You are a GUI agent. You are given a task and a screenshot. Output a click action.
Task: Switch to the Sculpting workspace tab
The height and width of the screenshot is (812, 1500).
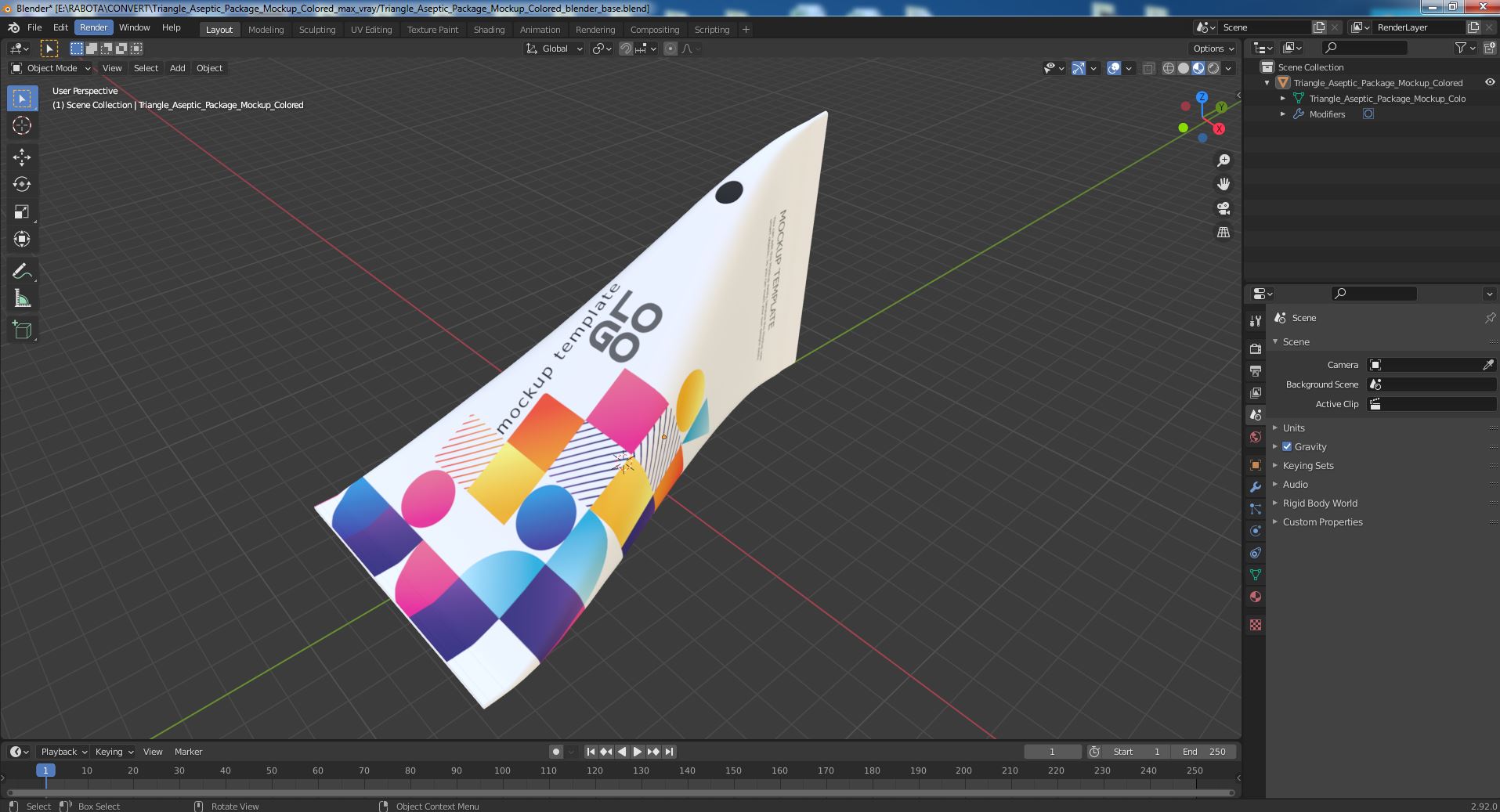point(316,30)
